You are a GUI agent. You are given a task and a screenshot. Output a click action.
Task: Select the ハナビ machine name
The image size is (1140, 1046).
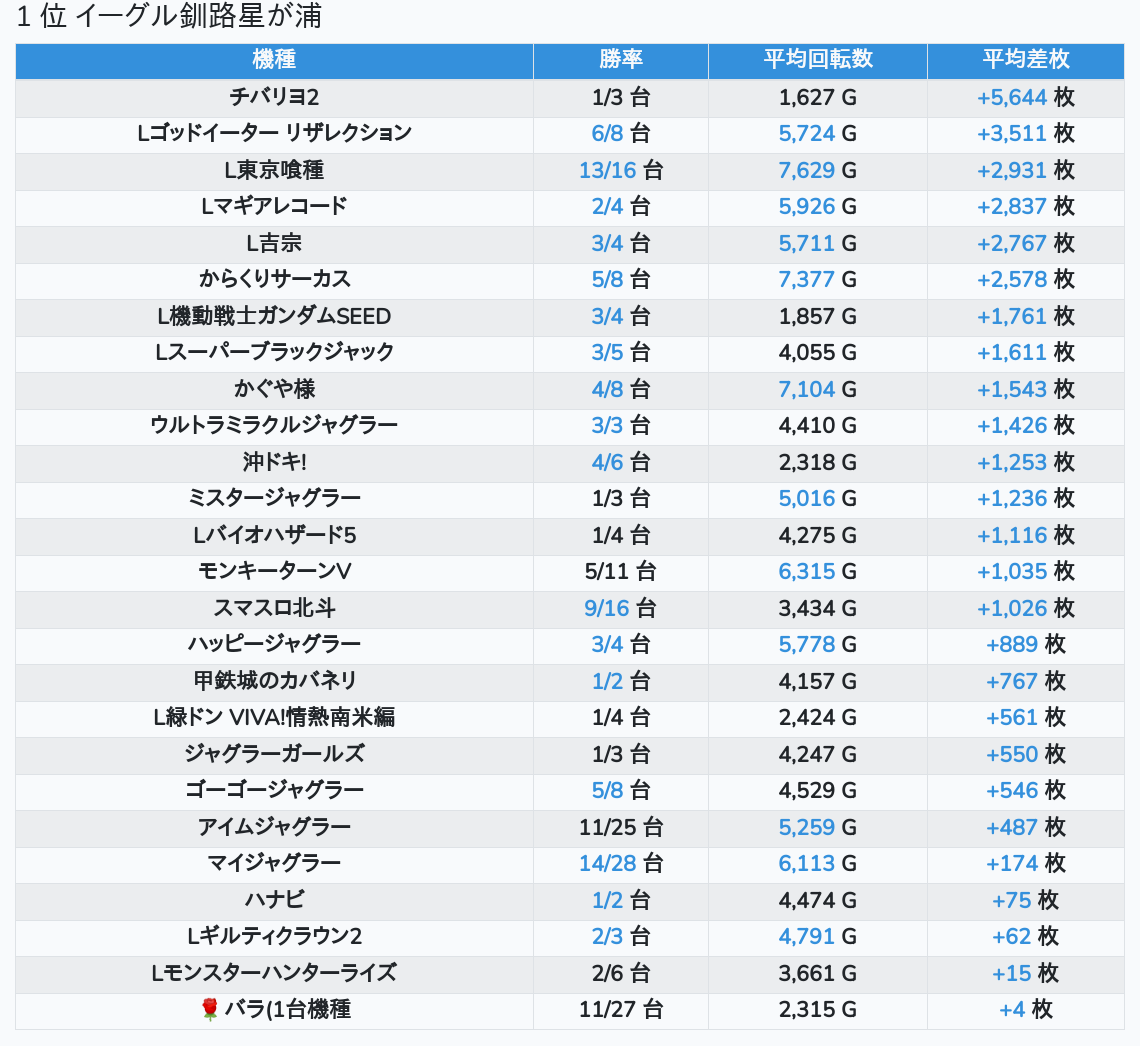click(x=274, y=901)
